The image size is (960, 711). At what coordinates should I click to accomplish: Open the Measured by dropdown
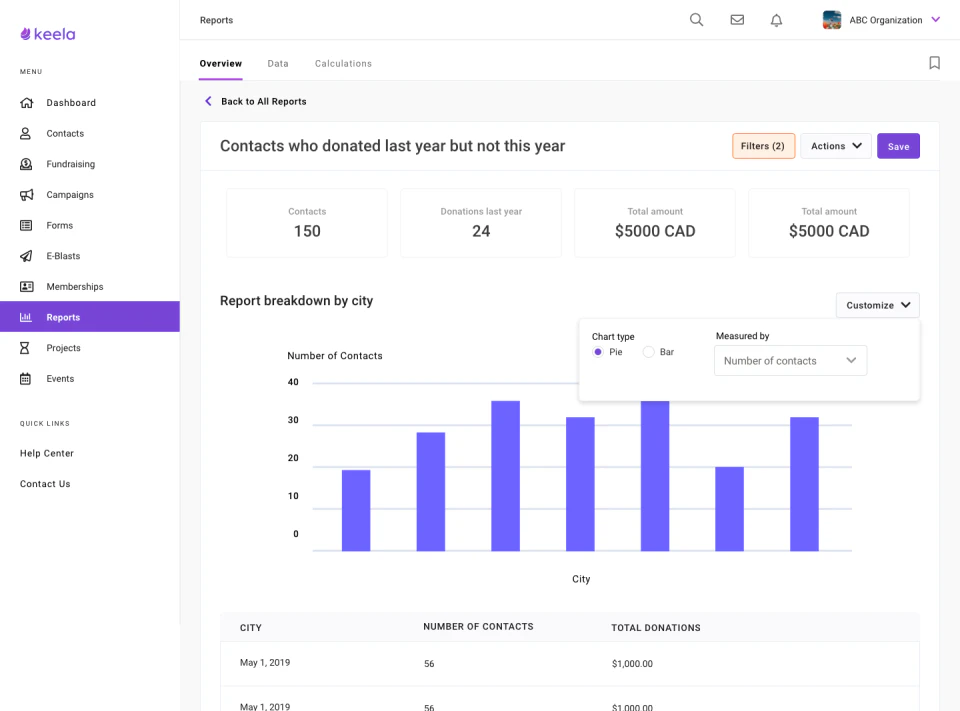790,361
